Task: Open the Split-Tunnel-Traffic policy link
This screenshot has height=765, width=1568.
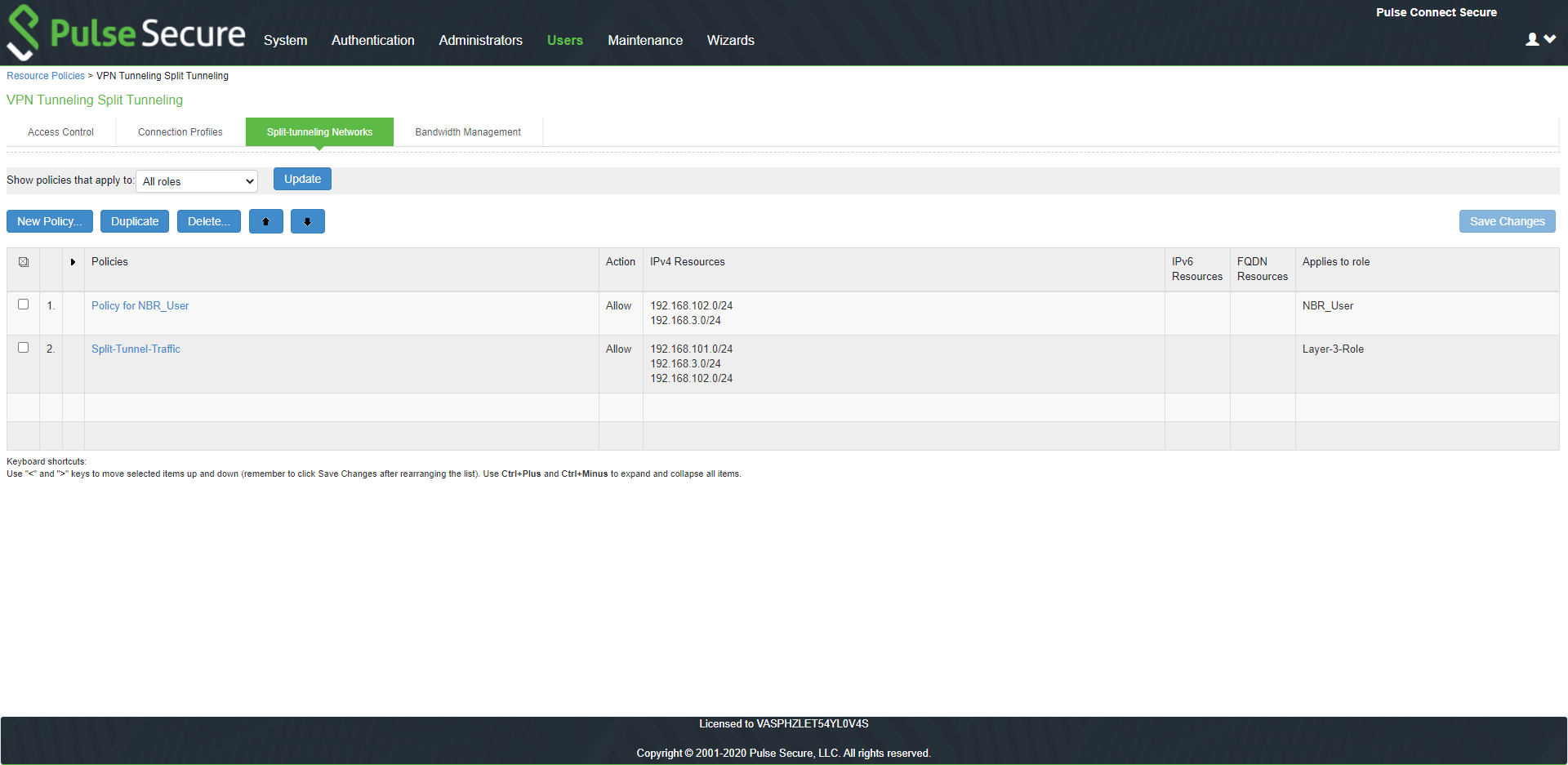Action: pyautogui.click(x=136, y=349)
